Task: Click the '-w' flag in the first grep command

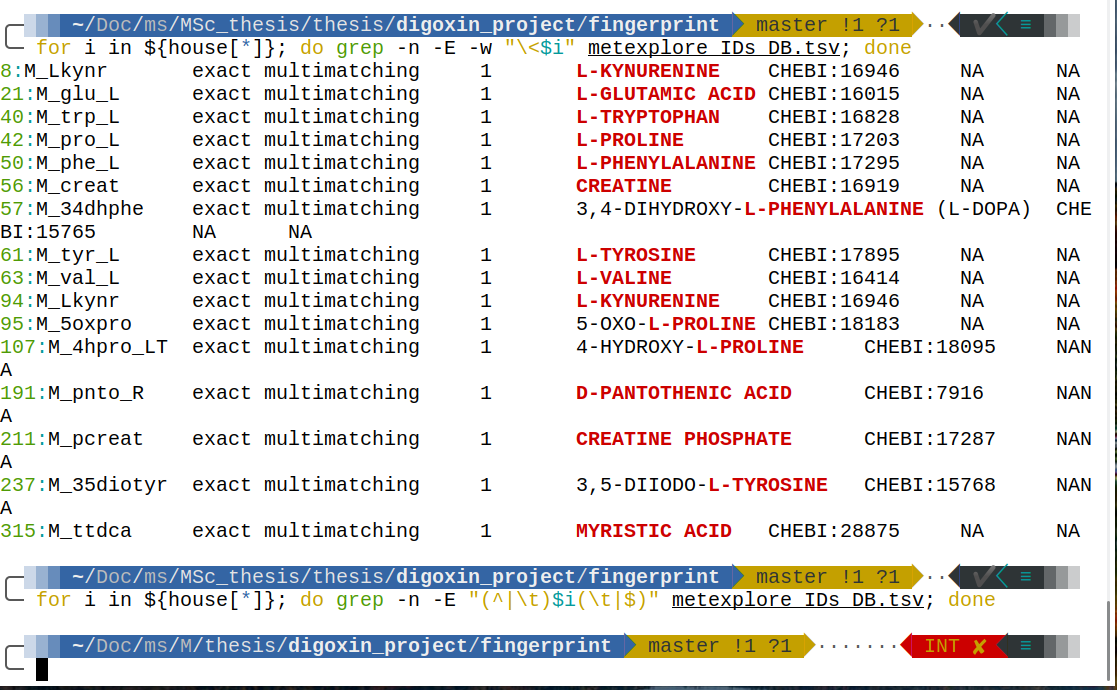Action: [480, 48]
